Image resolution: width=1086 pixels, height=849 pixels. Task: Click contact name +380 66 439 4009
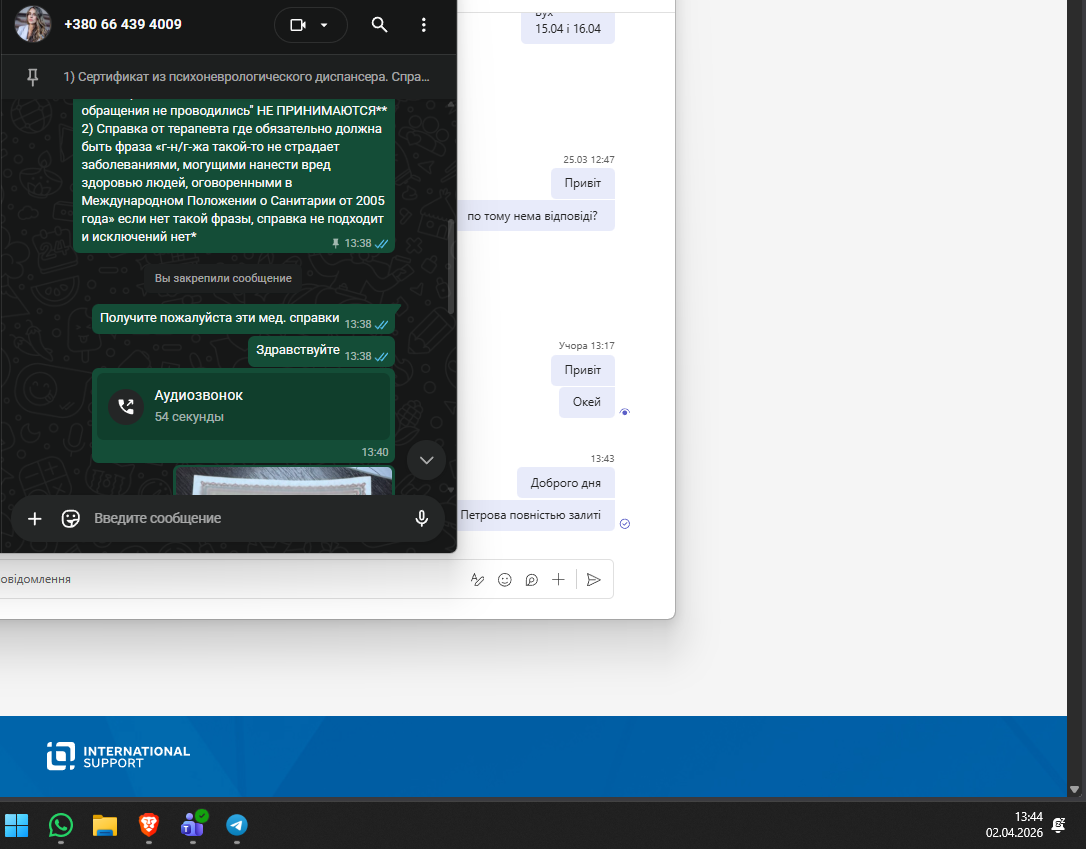123,24
